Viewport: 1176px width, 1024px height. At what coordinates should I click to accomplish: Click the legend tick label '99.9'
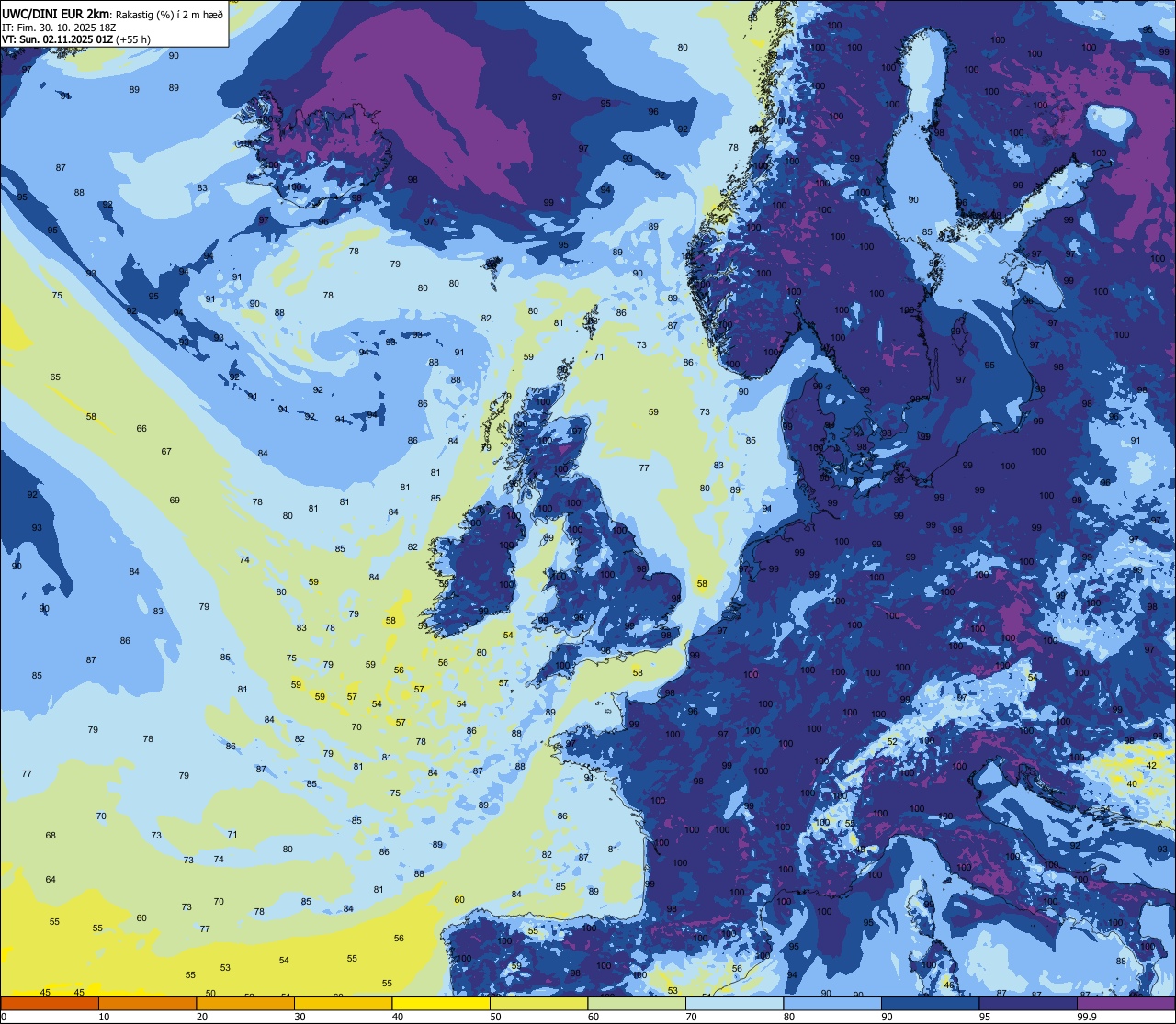click(x=1088, y=1017)
